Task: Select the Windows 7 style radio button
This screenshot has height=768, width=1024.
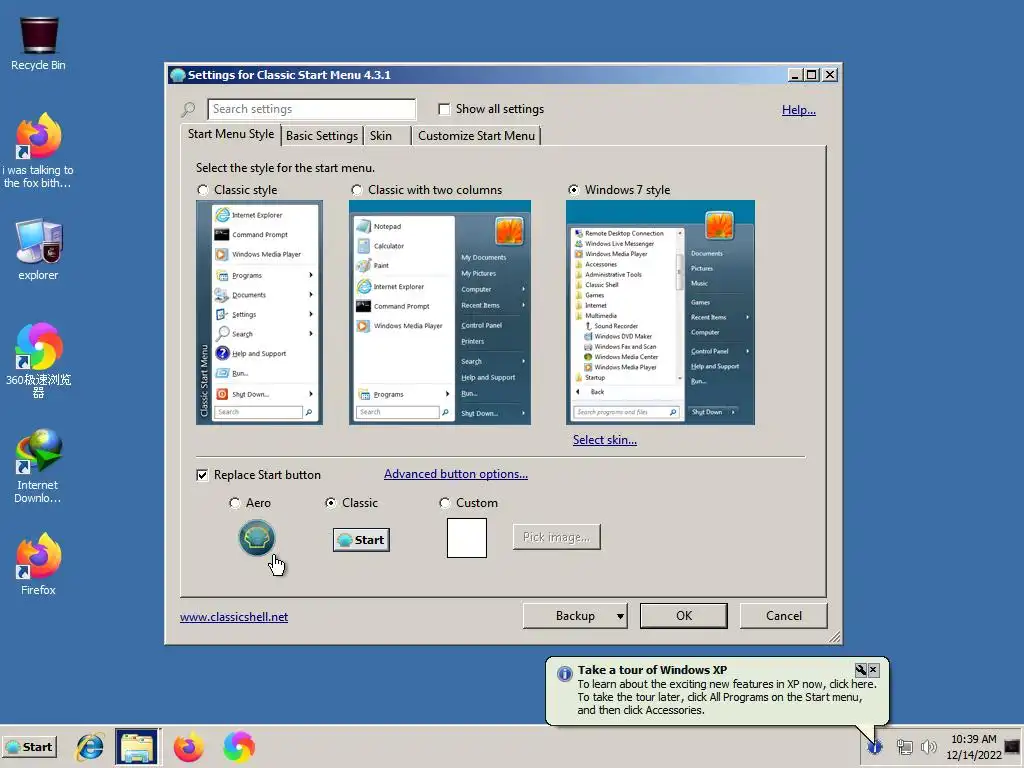Action: click(x=573, y=190)
